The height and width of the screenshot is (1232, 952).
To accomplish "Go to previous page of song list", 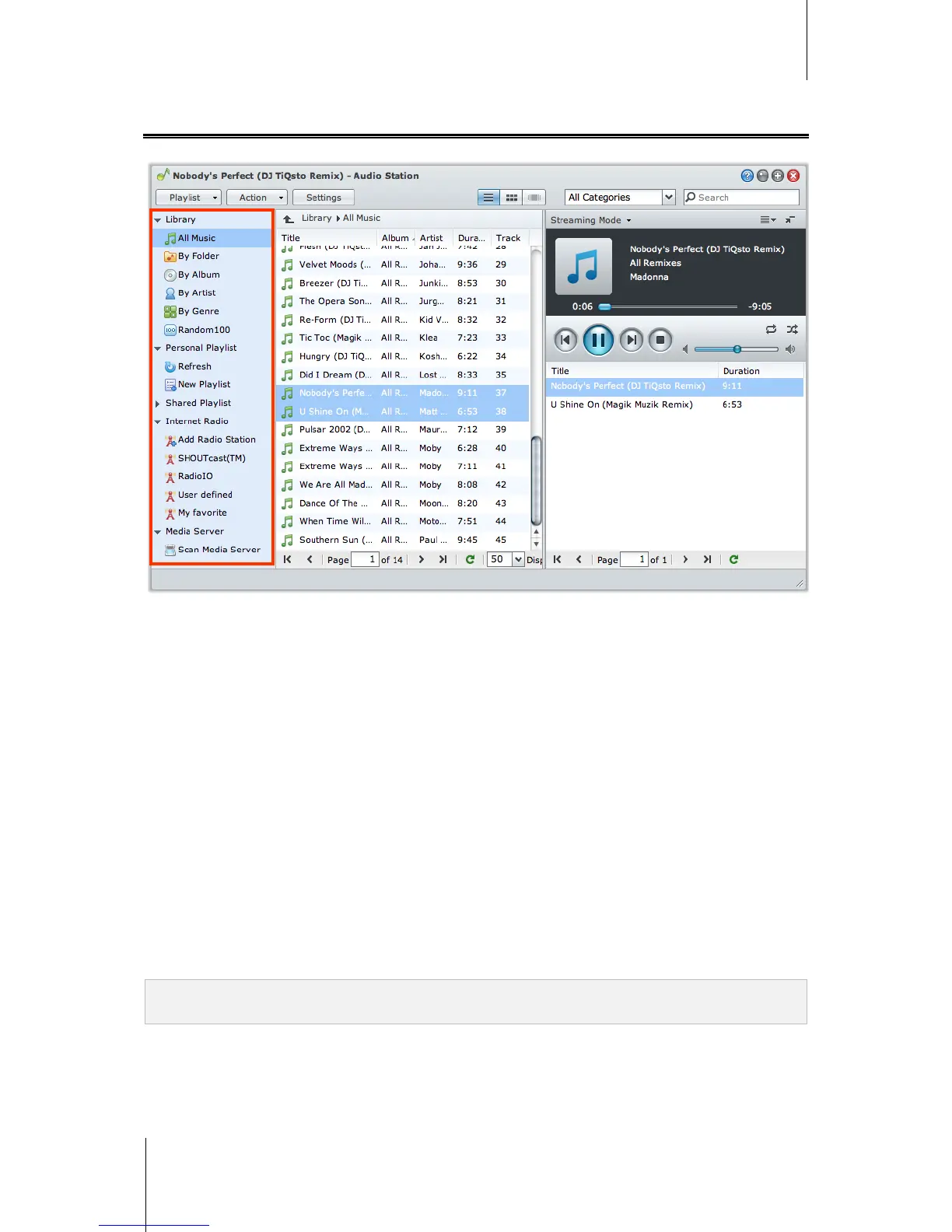I will (x=310, y=559).
